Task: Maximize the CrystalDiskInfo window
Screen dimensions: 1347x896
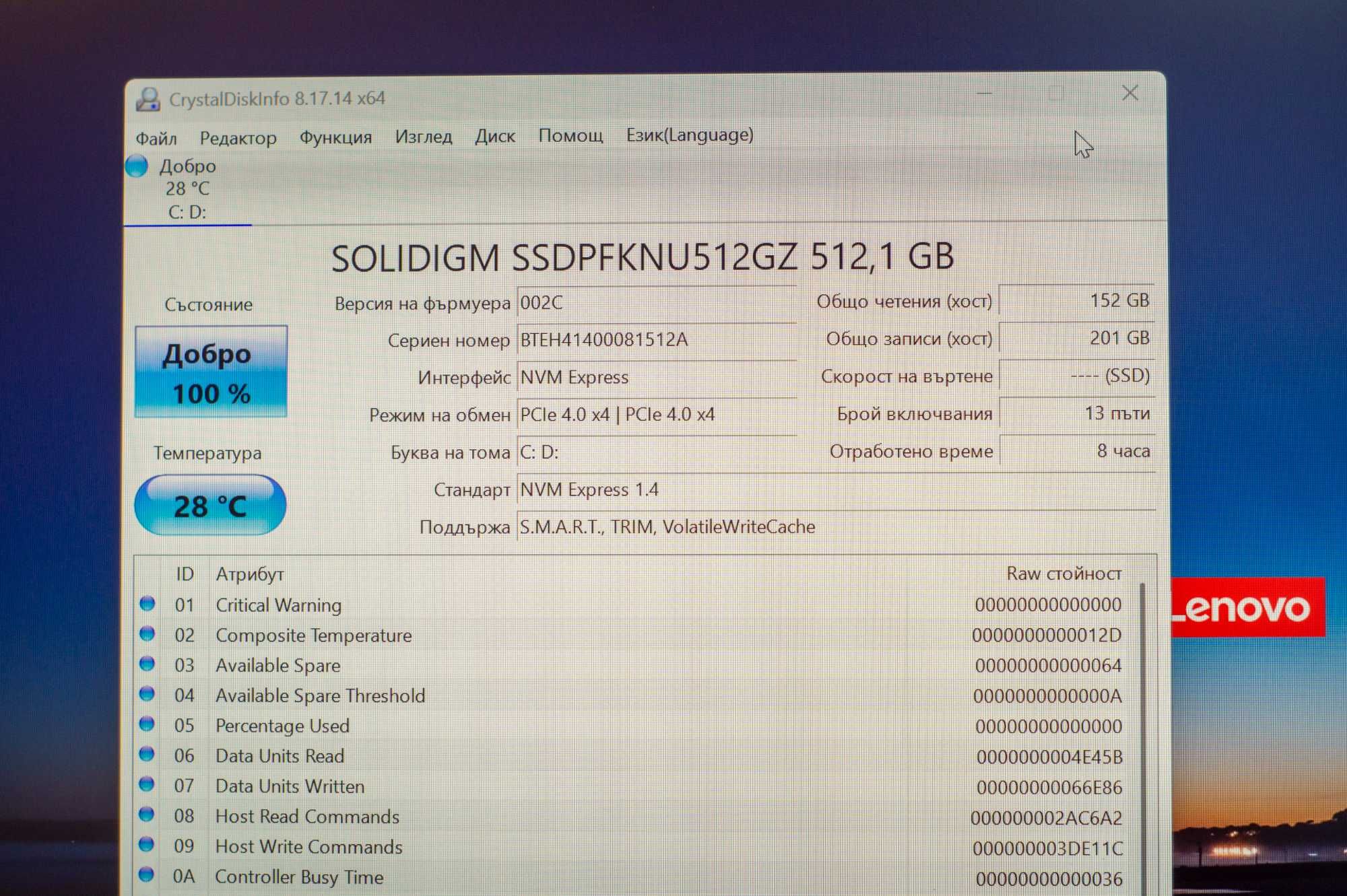Action: click(x=1056, y=94)
